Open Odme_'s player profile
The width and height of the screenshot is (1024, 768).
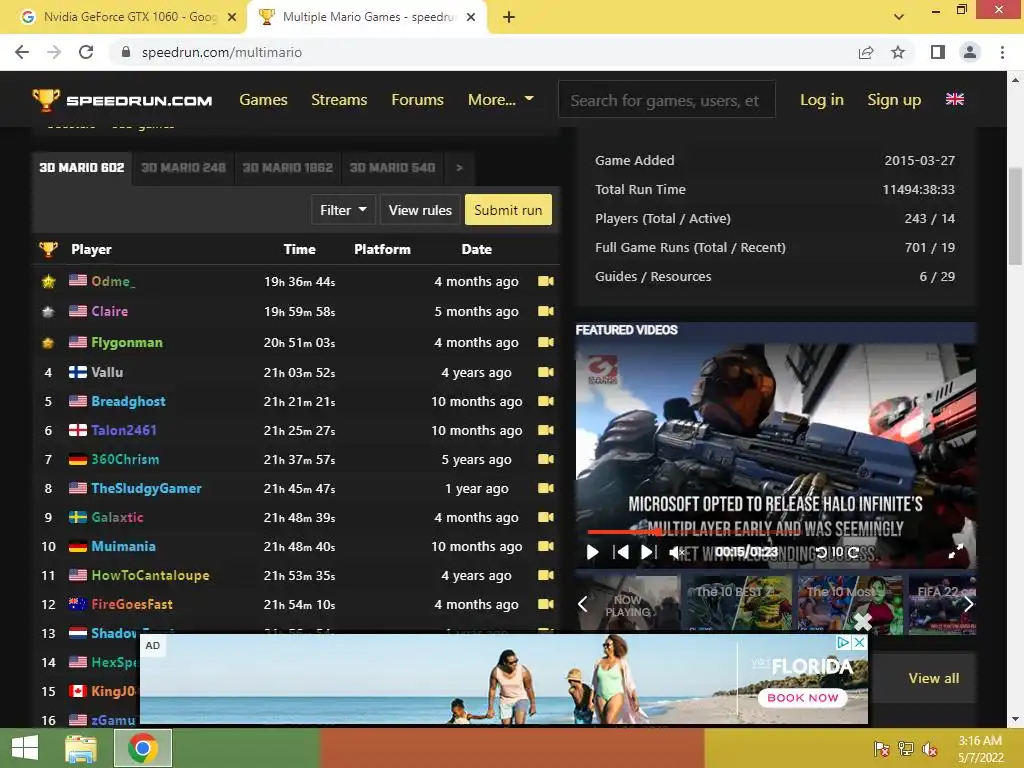113,281
